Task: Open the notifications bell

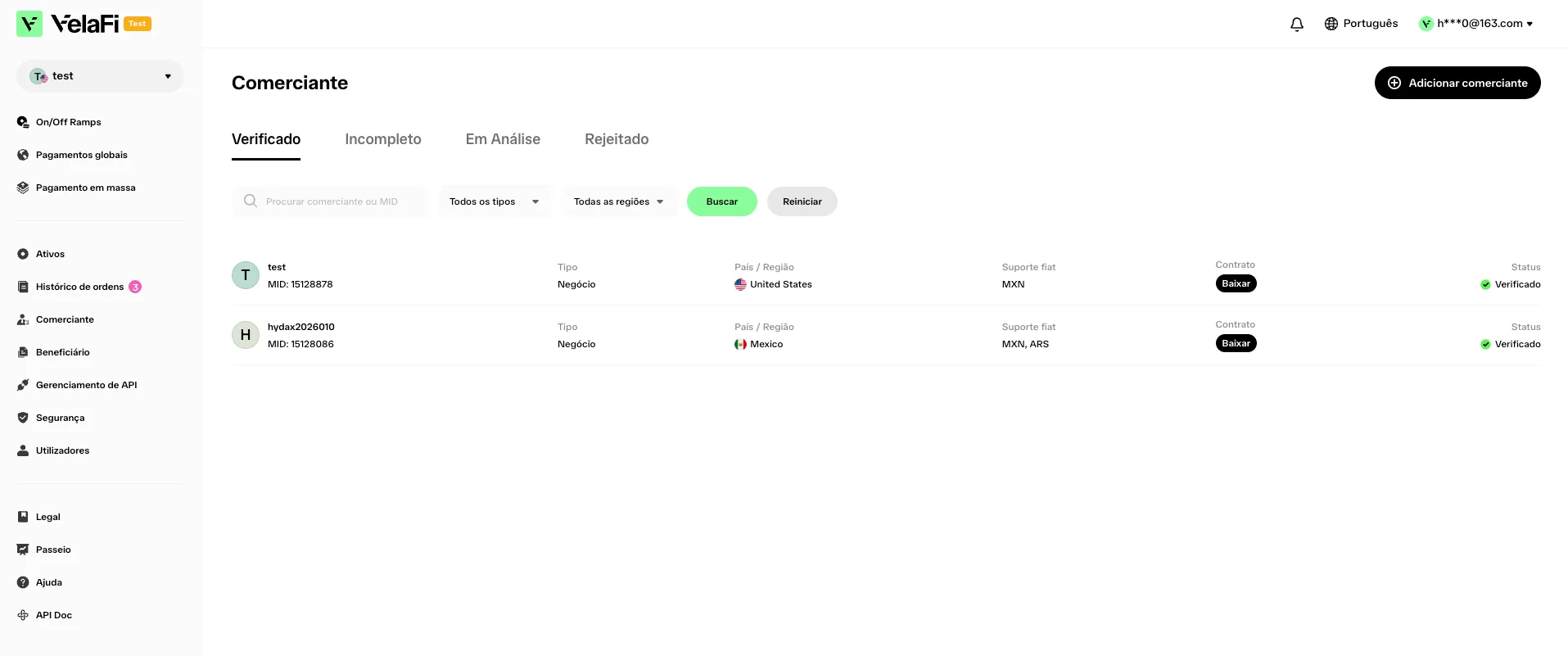Action: 1297,25
